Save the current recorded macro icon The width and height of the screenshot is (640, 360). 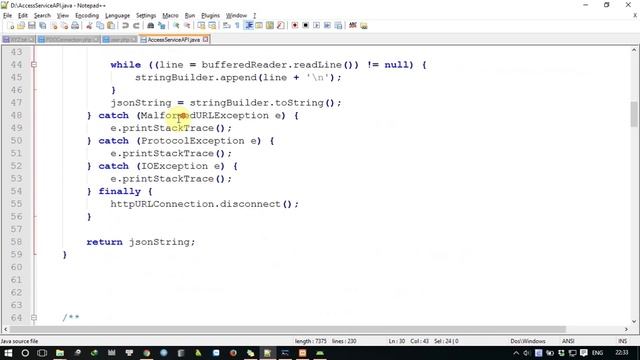[x=338, y=26]
